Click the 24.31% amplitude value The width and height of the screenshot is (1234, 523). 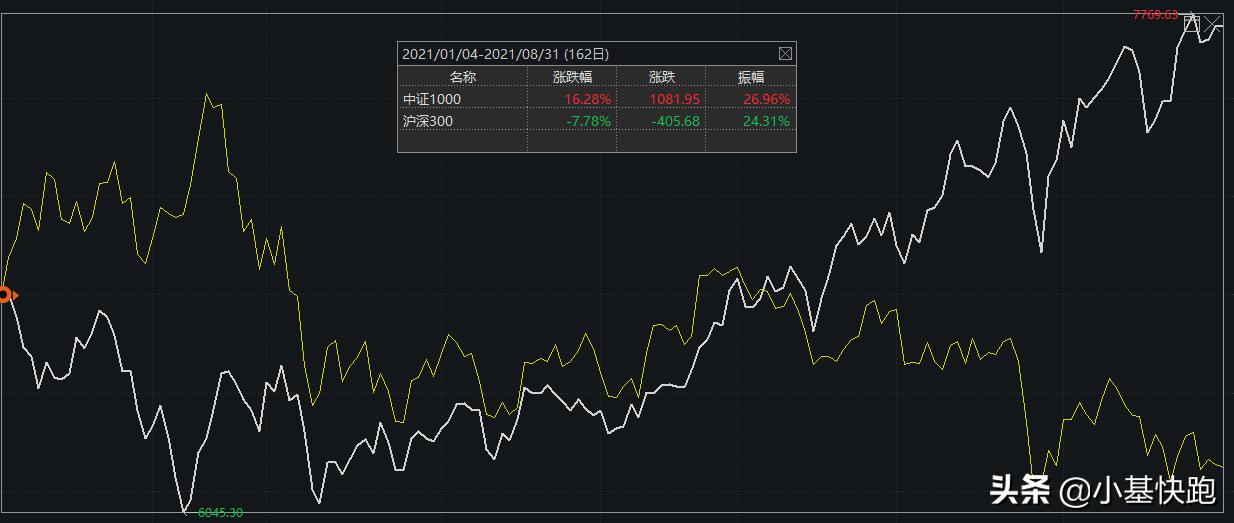click(x=765, y=121)
